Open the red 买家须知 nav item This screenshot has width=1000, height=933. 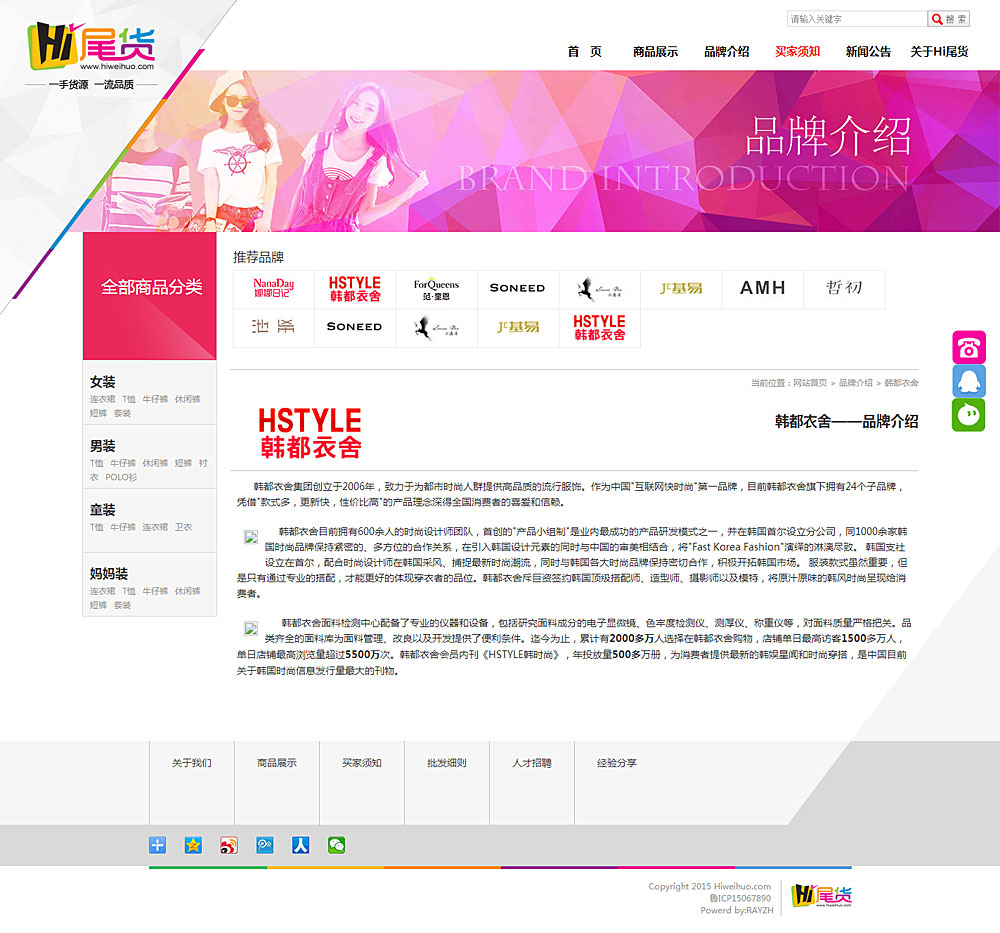[797, 52]
